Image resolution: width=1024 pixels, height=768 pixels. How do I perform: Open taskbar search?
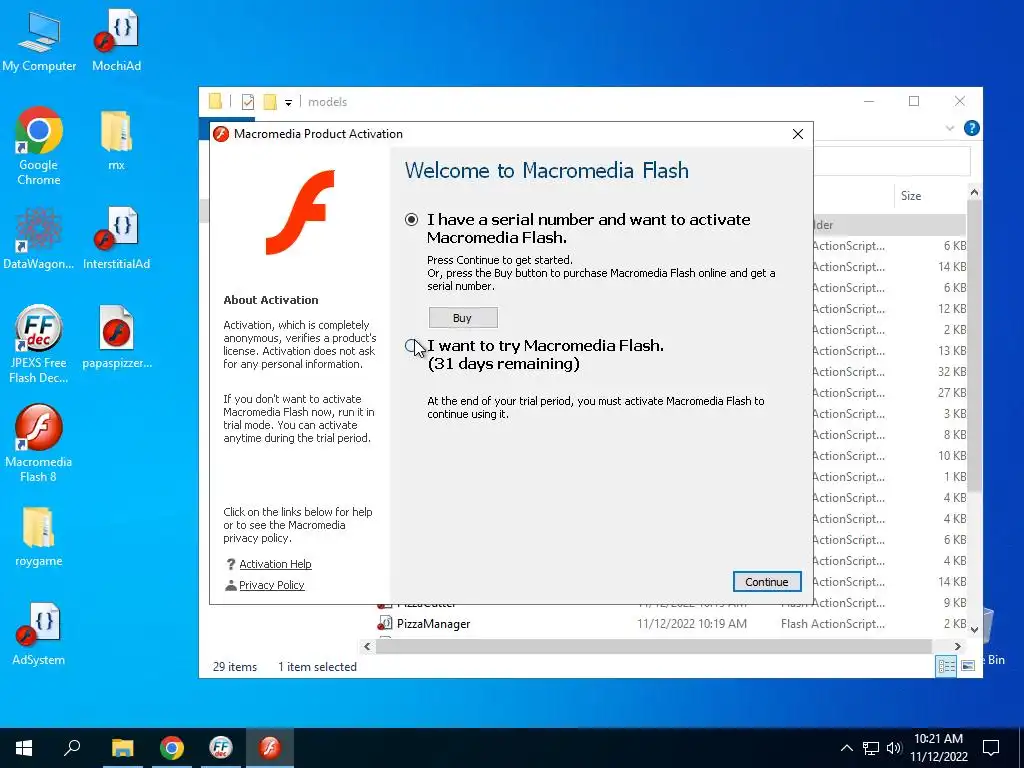pos(72,748)
